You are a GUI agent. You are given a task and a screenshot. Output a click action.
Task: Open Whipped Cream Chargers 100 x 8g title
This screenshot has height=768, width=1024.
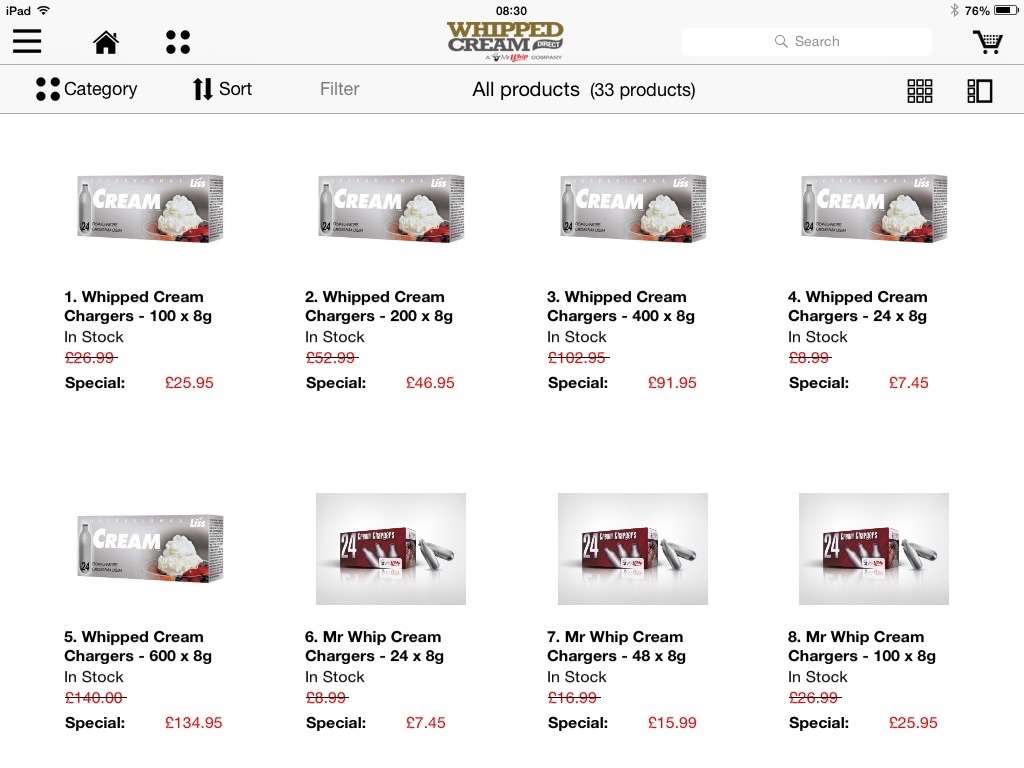click(138, 306)
